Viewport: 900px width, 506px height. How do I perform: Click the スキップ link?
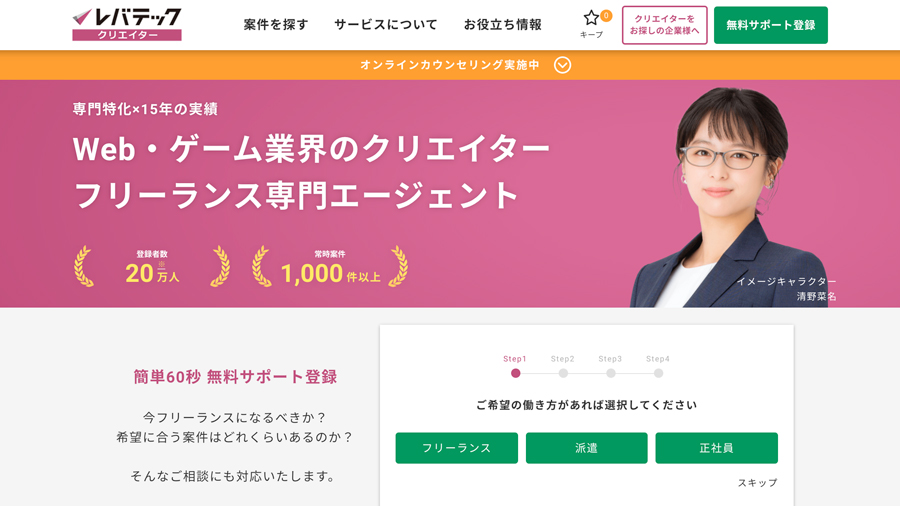pos(757,483)
